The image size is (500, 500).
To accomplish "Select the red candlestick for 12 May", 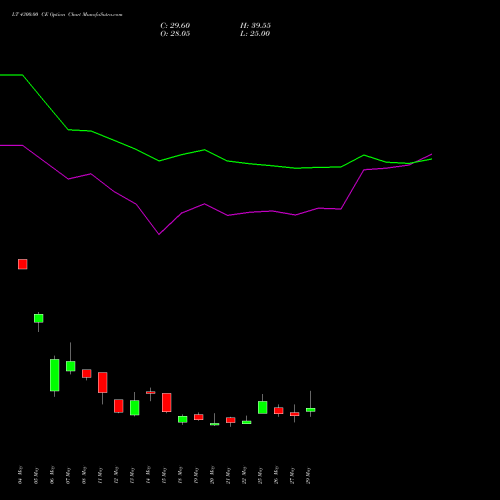I will tap(119, 406).
